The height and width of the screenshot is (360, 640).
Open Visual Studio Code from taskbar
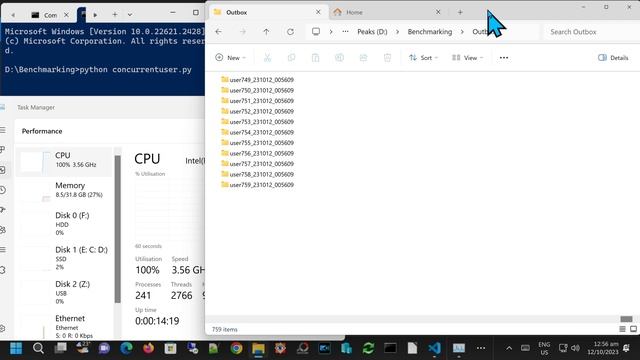pyautogui.click(x=434, y=348)
